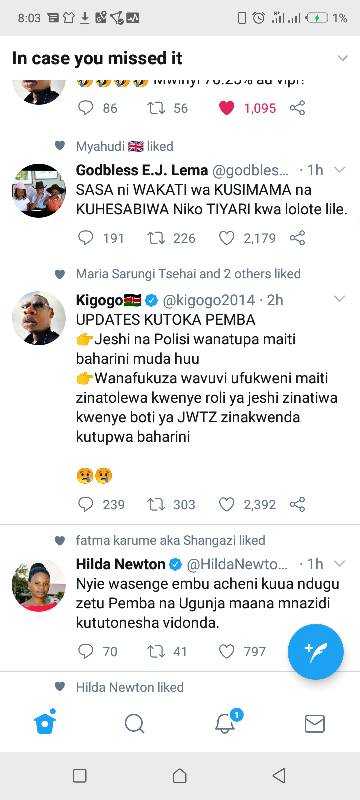Go to the Home timeline tab
Viewport: 360px width, 800px height.
45,722
